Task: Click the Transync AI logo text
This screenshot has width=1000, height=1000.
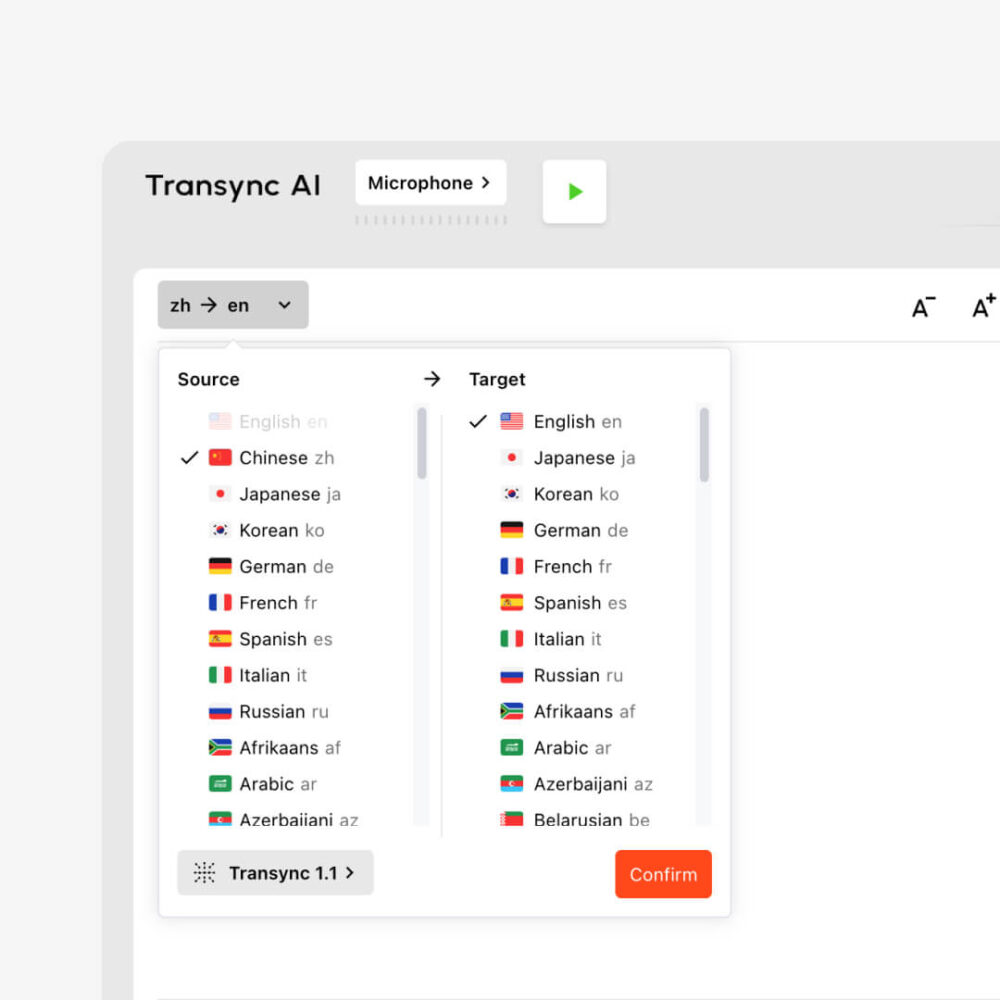Action: [x=233, y=185]
